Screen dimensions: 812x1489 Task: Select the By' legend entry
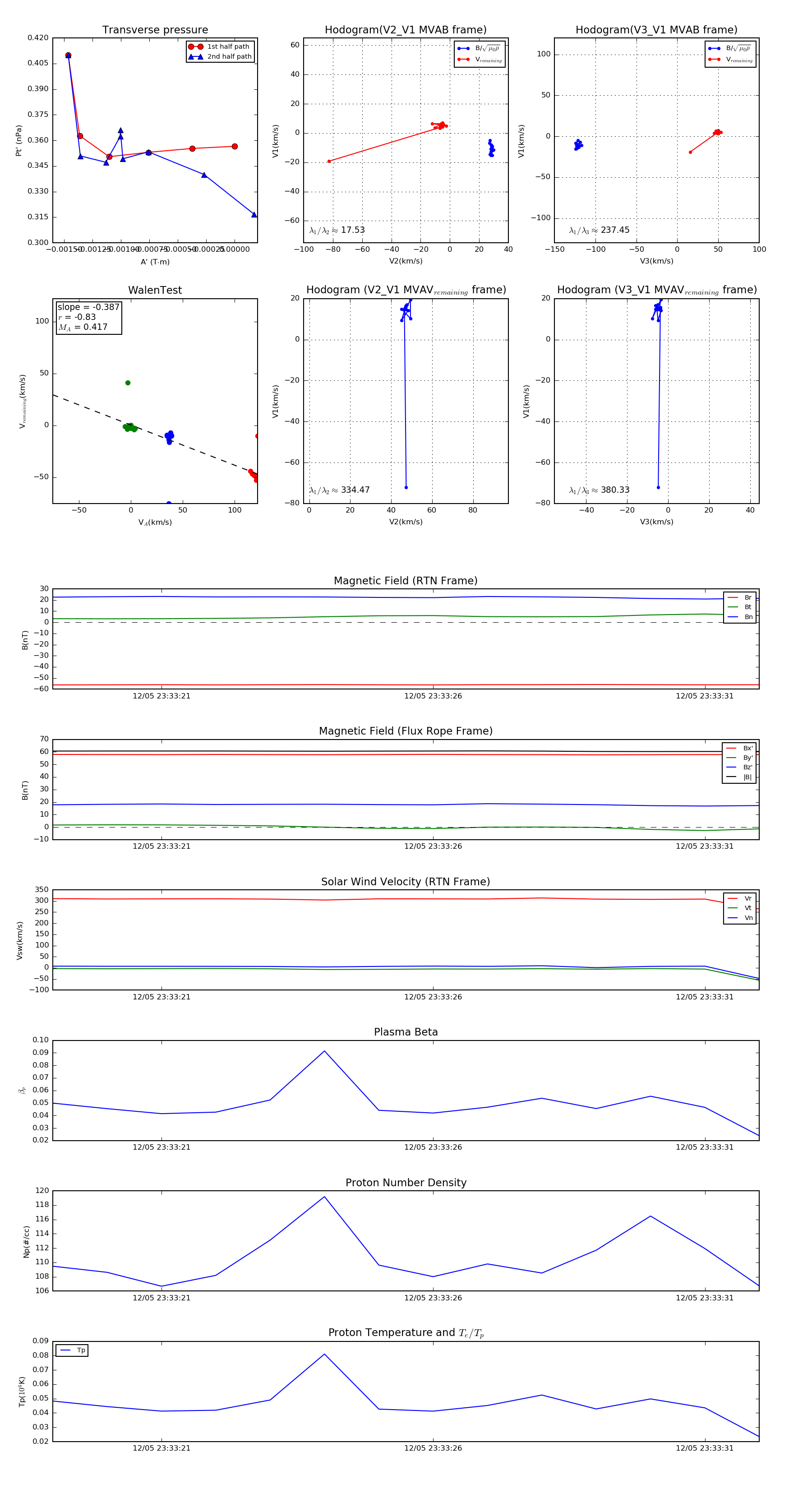pos(739,758)
